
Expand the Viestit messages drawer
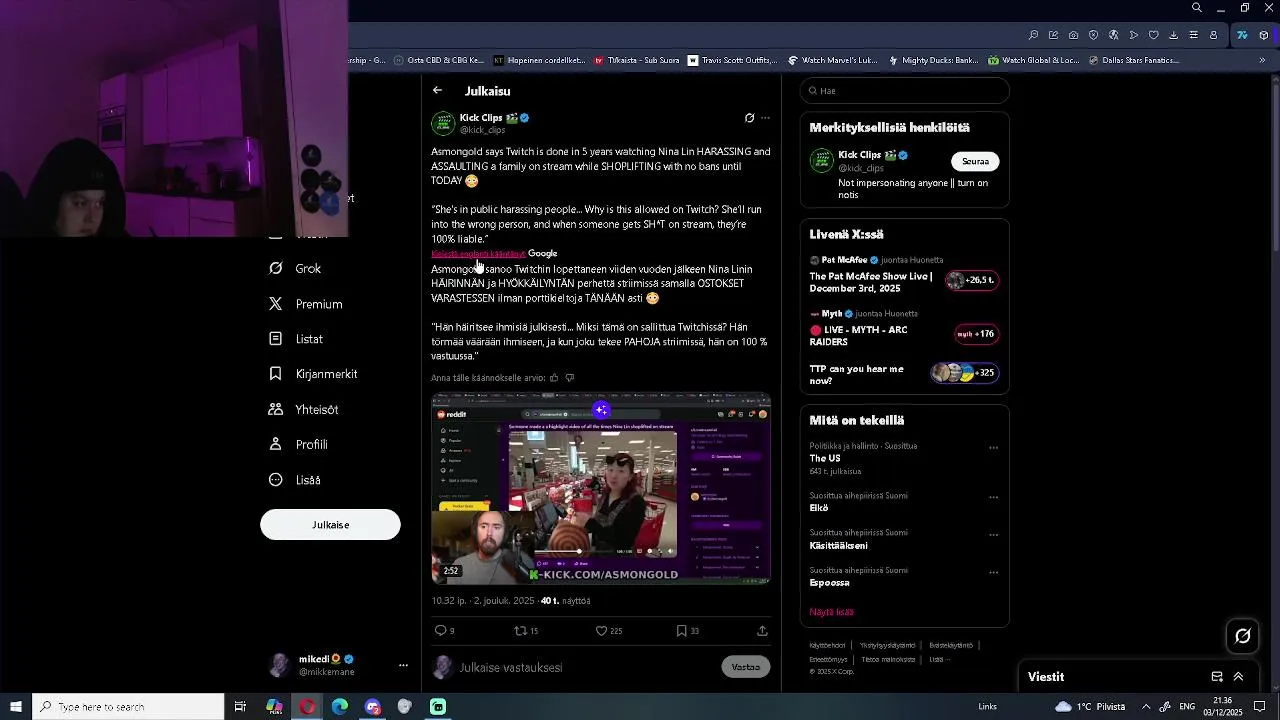(x=1238, y=677)
